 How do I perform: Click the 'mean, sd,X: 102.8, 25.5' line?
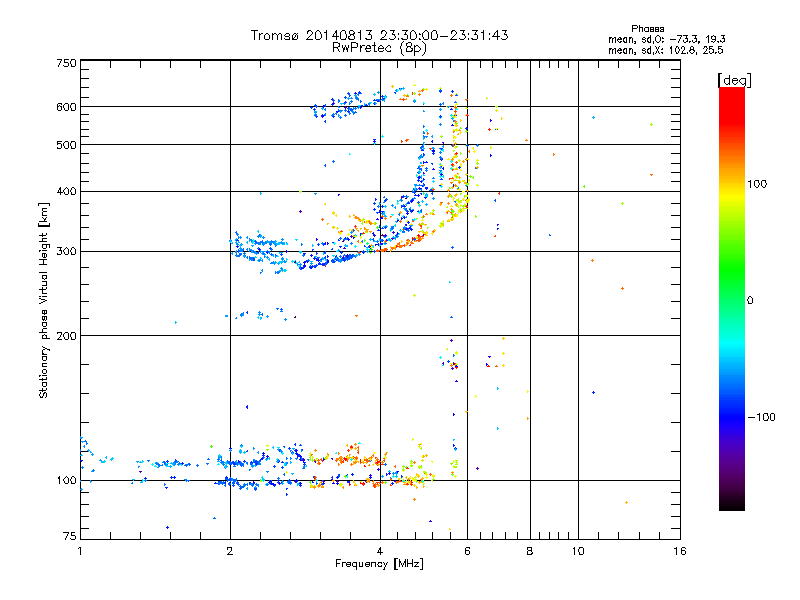(665, 50)
